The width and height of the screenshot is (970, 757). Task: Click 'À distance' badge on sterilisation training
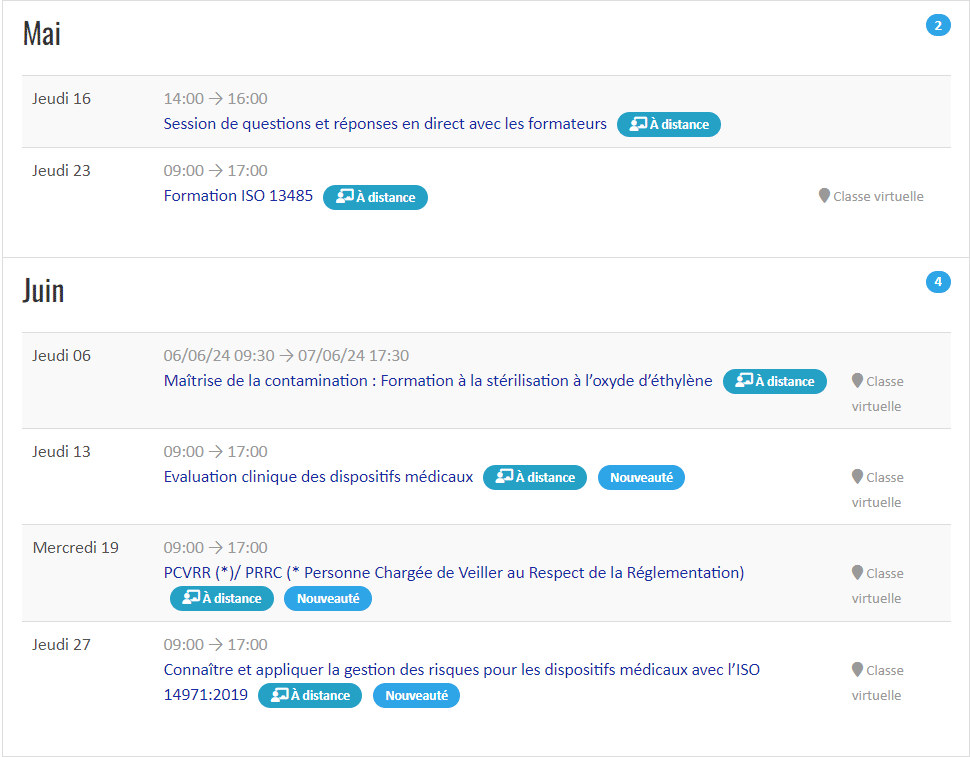pyautogui.click(x=774, y=381)
